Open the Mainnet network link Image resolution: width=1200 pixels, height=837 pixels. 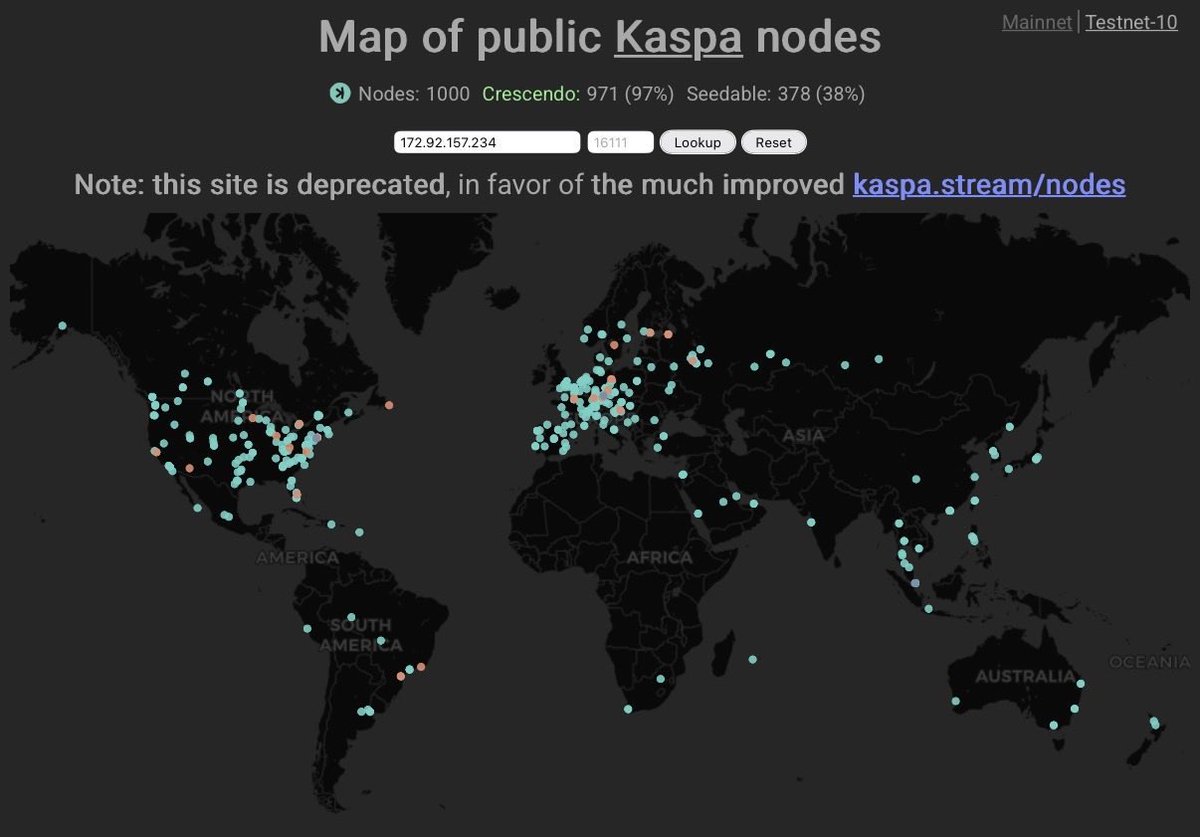[x=1037, y=22]
